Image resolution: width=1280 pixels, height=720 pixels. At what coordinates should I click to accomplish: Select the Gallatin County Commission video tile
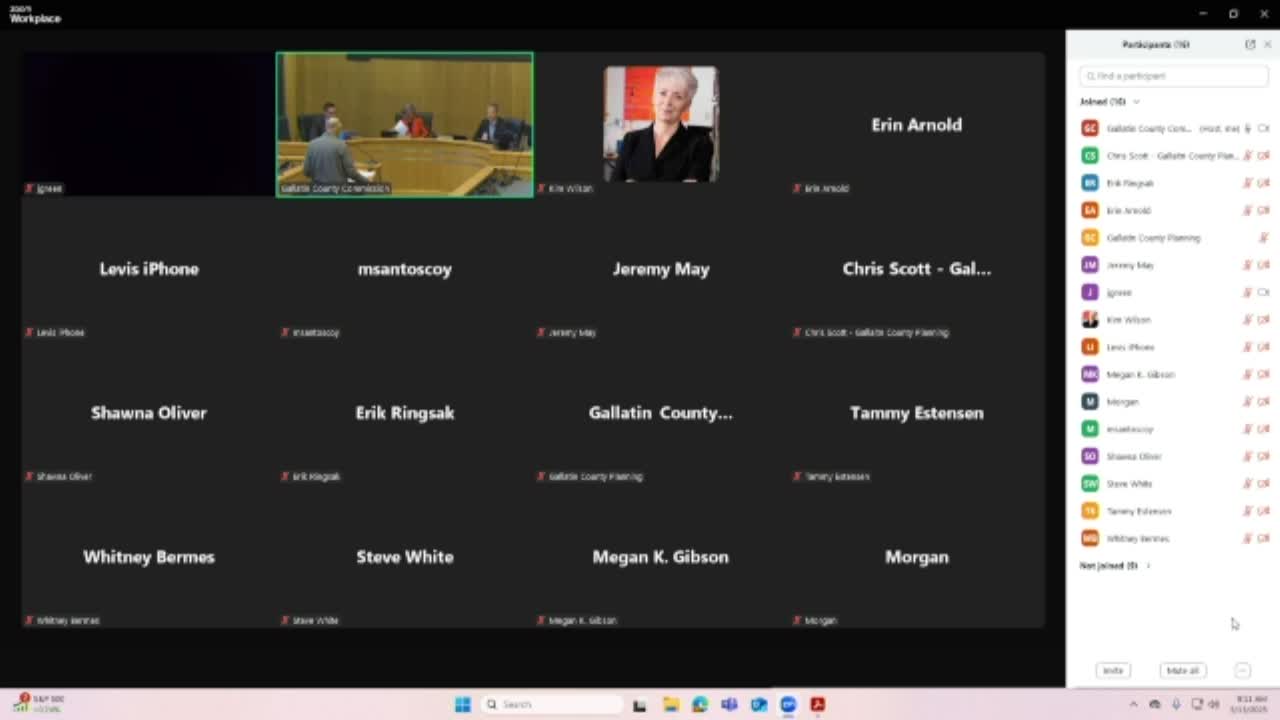[x=405, y=125]
